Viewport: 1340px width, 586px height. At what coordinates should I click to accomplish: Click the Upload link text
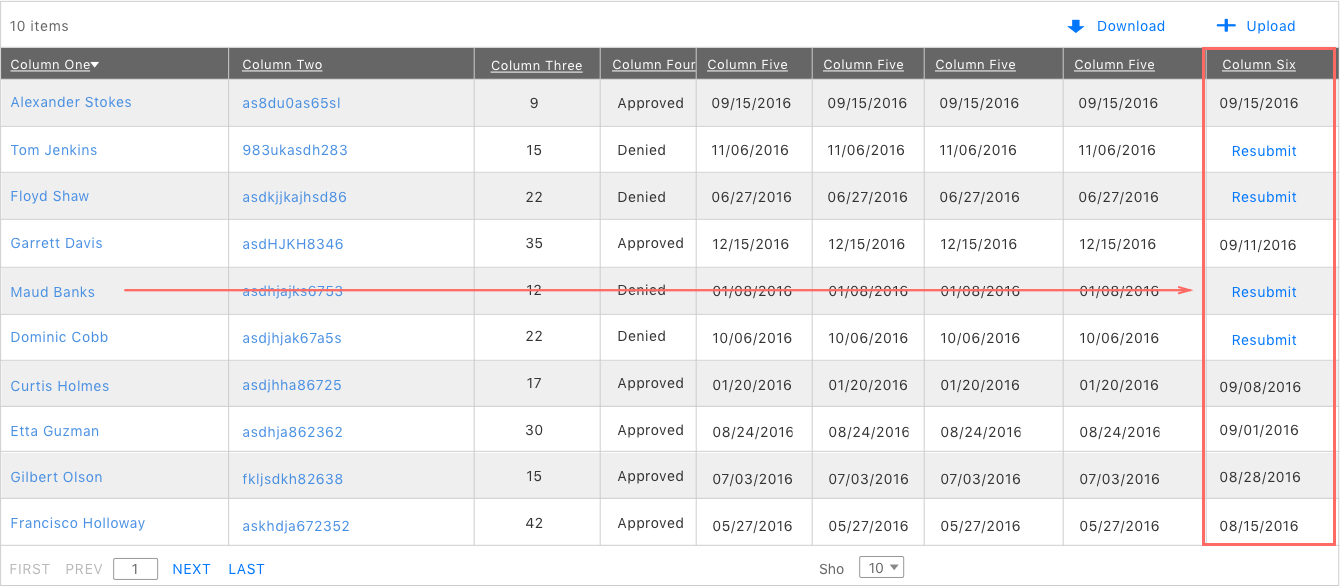(x=1271, y=26)
